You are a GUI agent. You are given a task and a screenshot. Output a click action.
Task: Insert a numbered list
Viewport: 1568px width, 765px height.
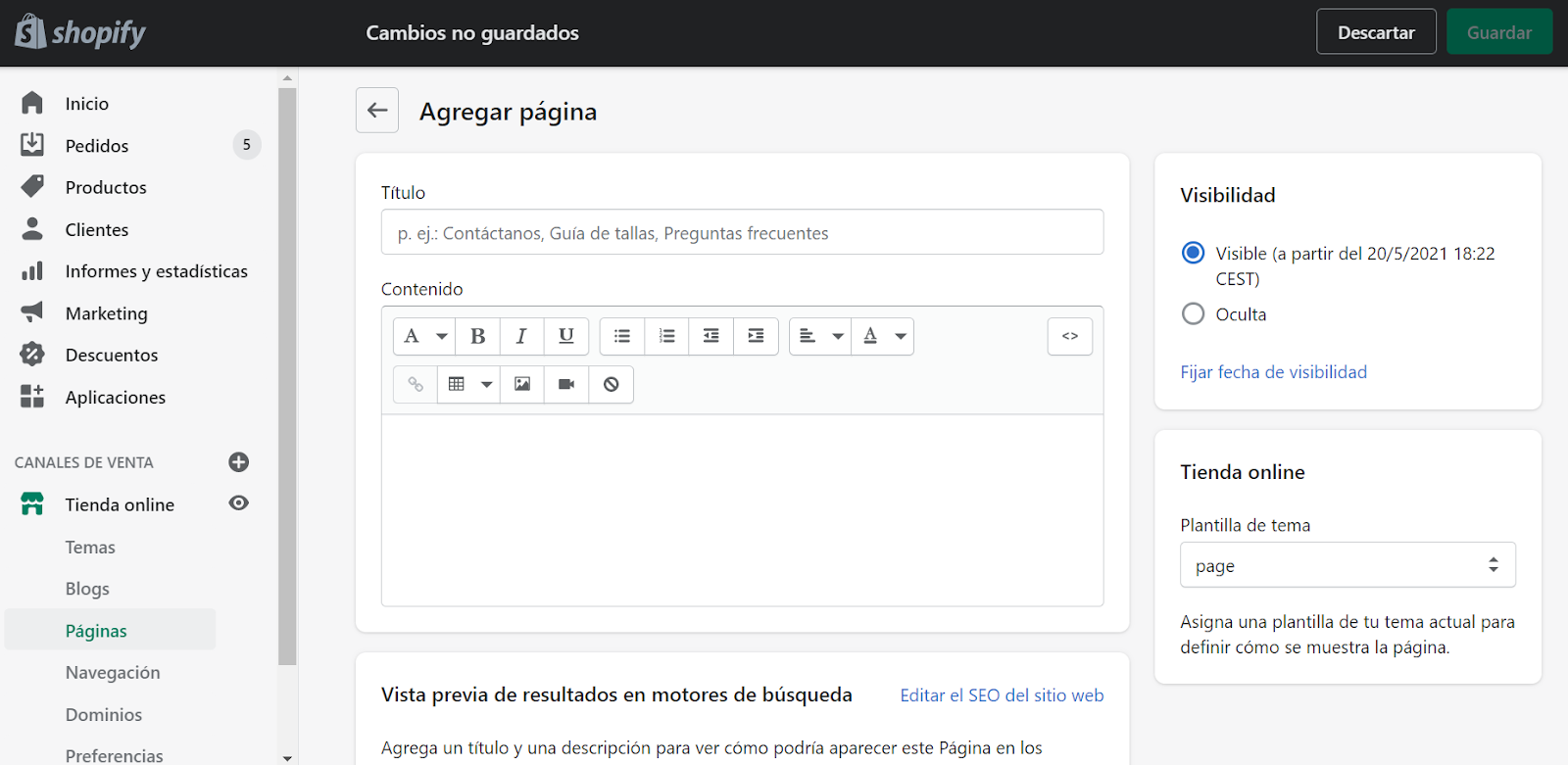pyautogui.click(x=666, y=336)
